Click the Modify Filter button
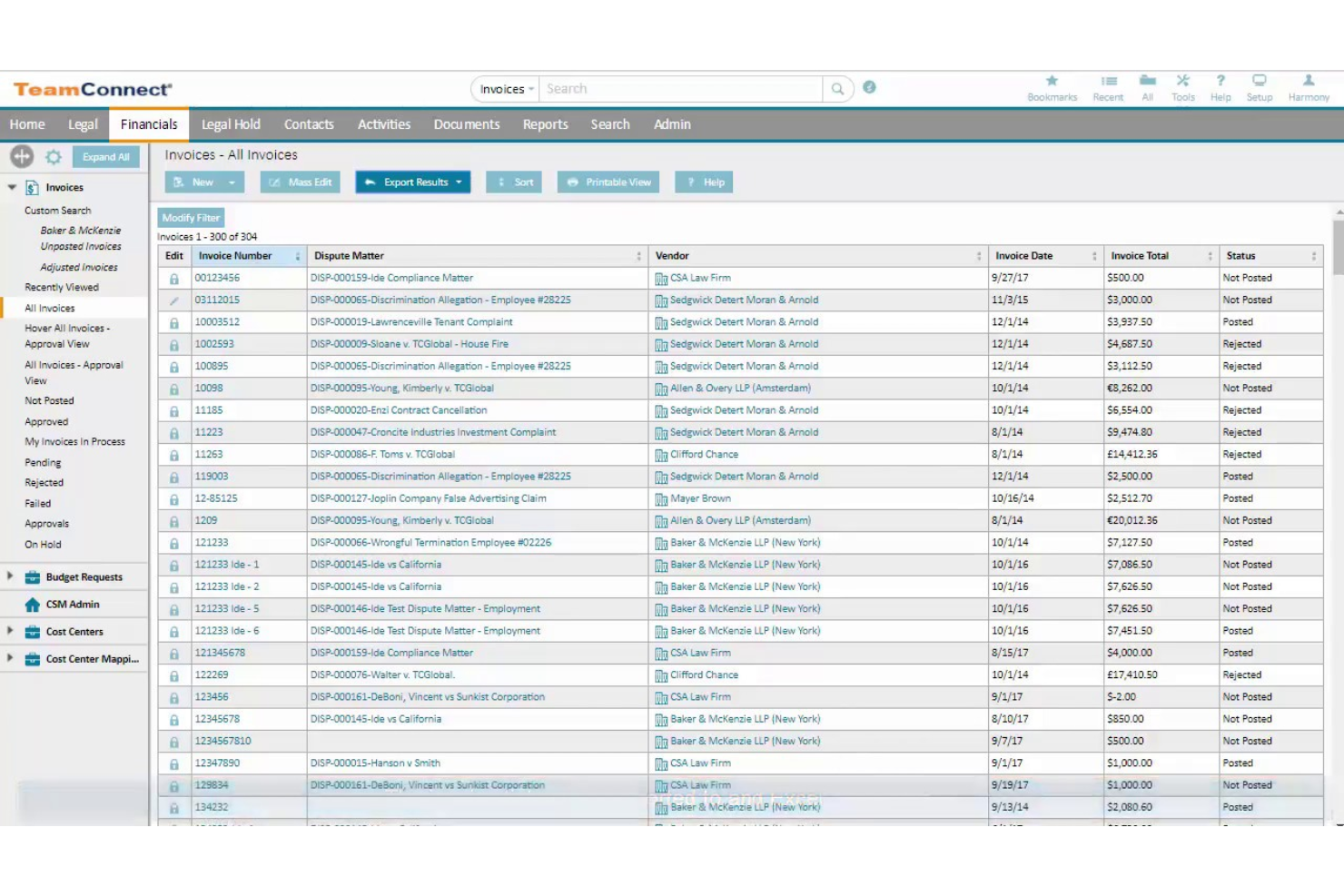The image size is (1344, 896). point(191,218)
